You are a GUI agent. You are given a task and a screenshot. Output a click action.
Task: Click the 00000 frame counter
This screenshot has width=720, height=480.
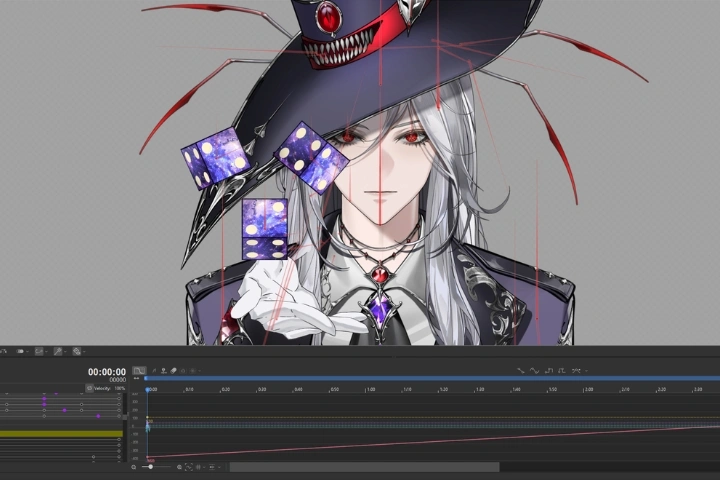[x=117, y=380]
